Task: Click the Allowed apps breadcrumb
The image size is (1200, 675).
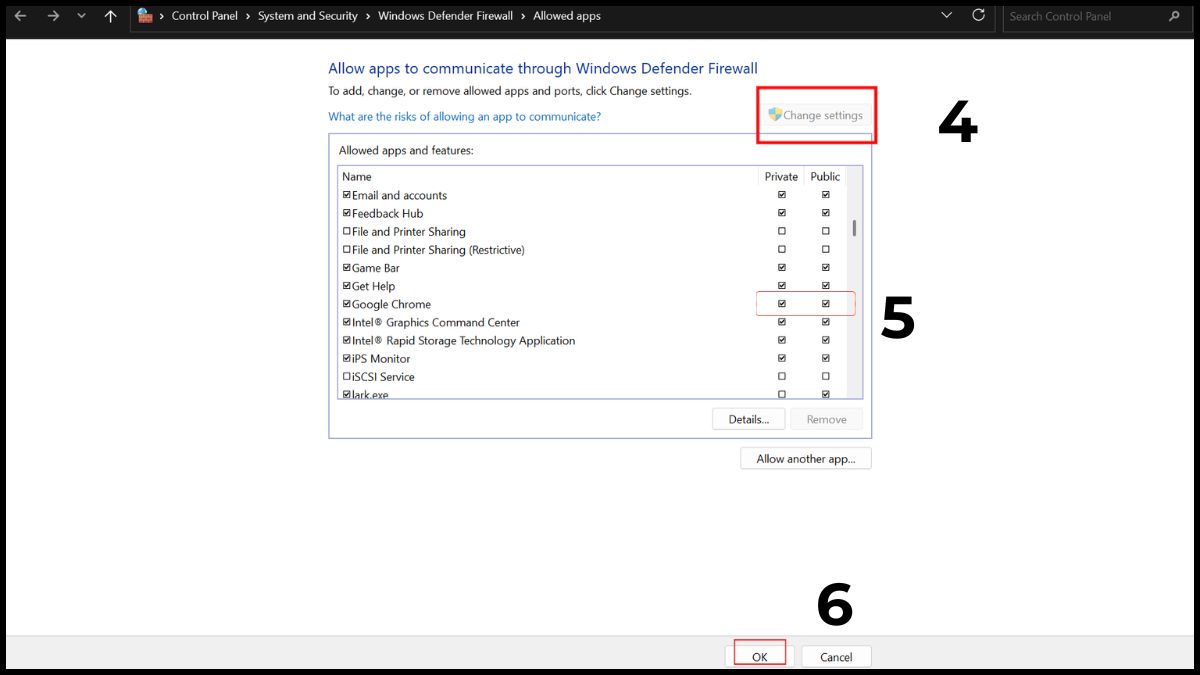Action: pyautogui.click(x=567, y=16)
